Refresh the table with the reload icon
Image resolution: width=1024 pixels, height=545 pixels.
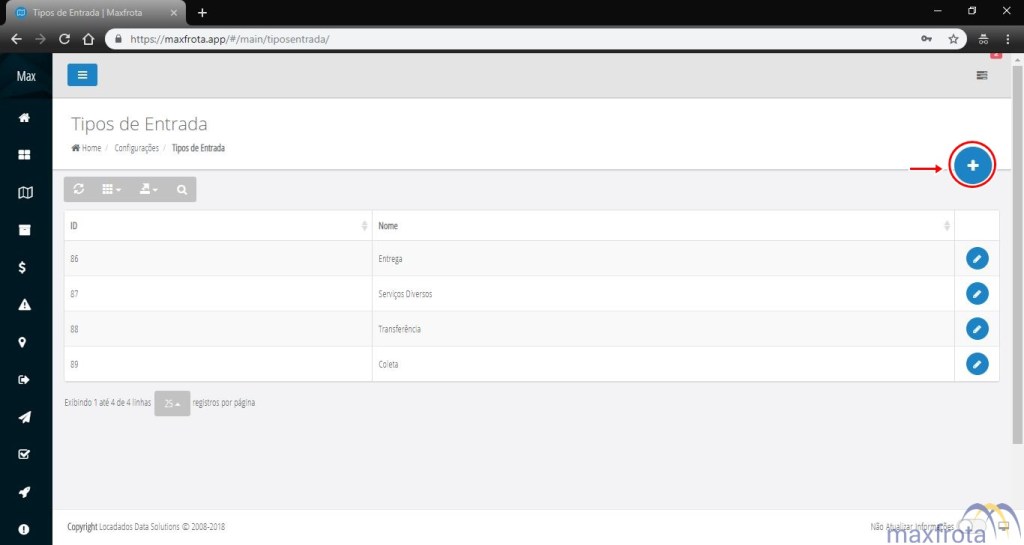click(x=79, y=189)
